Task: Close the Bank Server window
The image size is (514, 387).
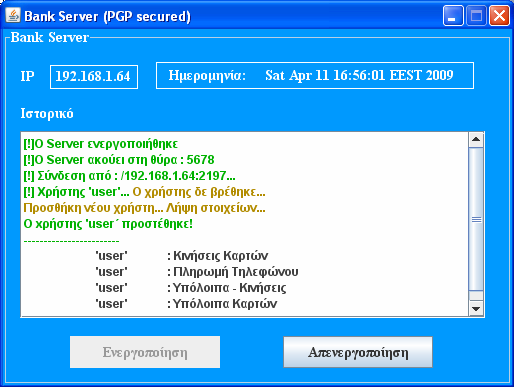Action: (499, 16)
